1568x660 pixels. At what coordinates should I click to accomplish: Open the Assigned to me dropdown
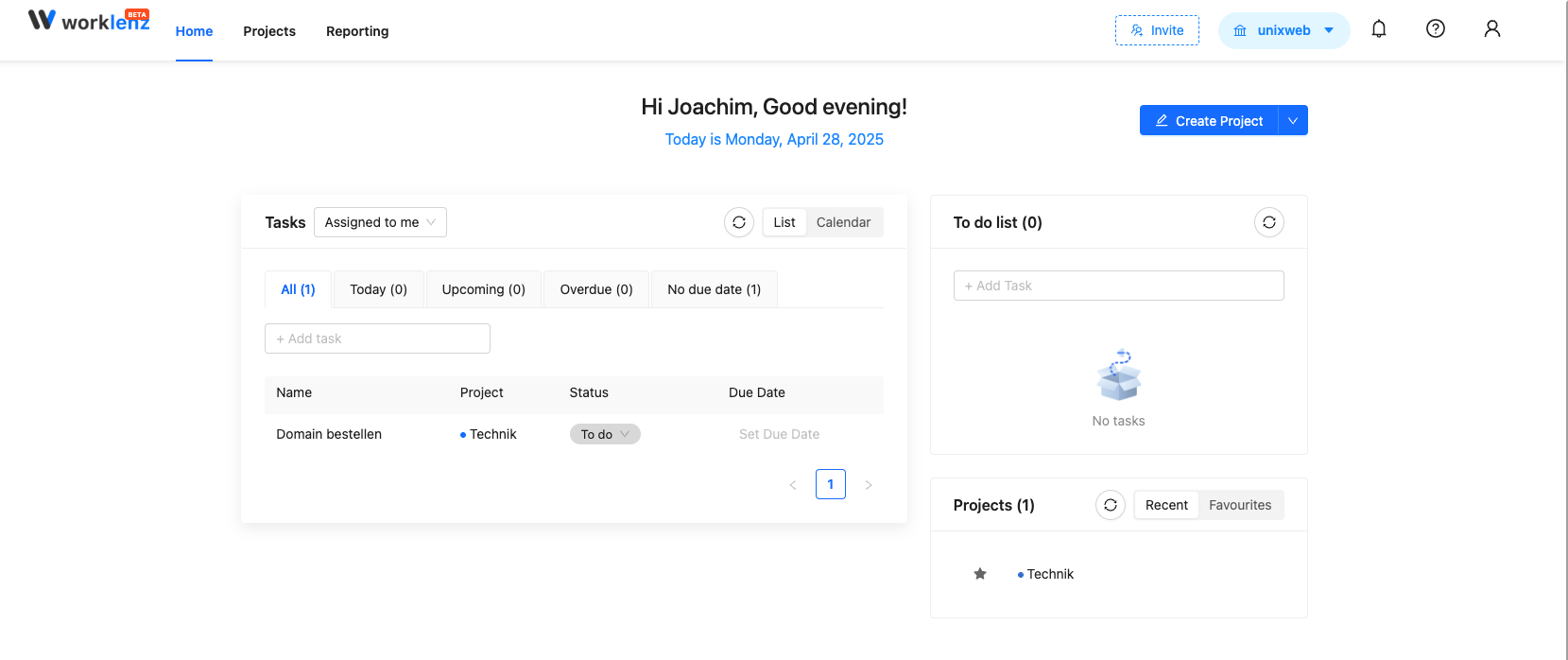tap(380, 222)
